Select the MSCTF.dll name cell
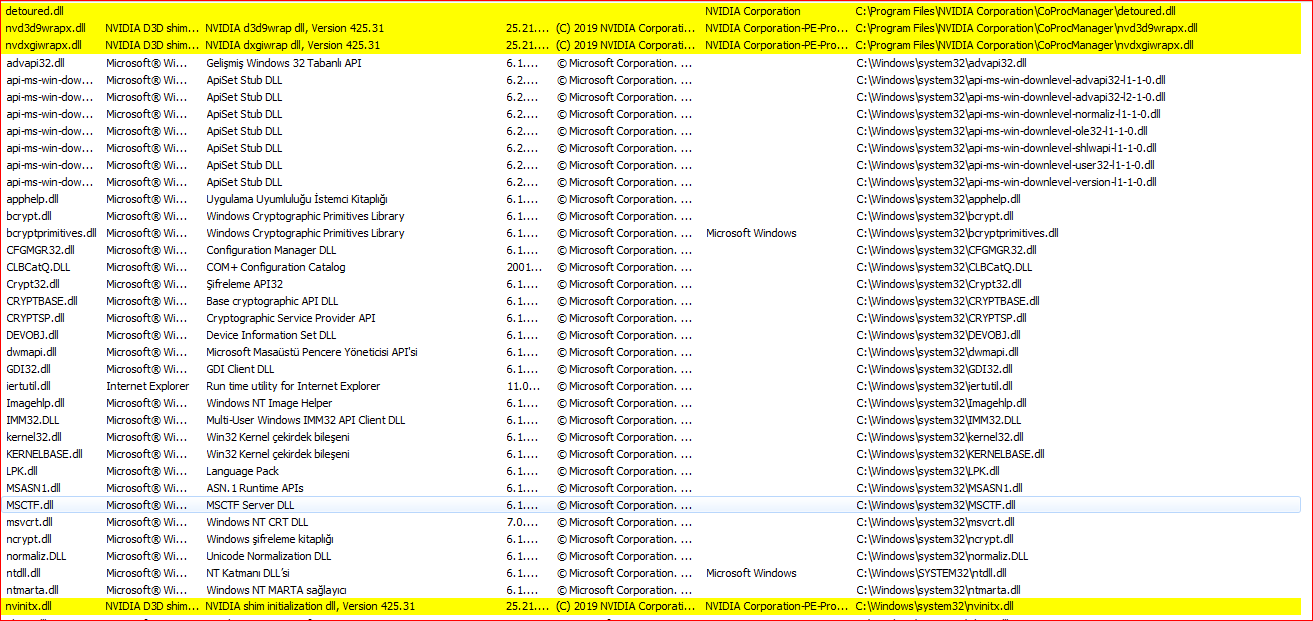The height and width of the screenshot is (621, 1313). (x=30, y=505)
